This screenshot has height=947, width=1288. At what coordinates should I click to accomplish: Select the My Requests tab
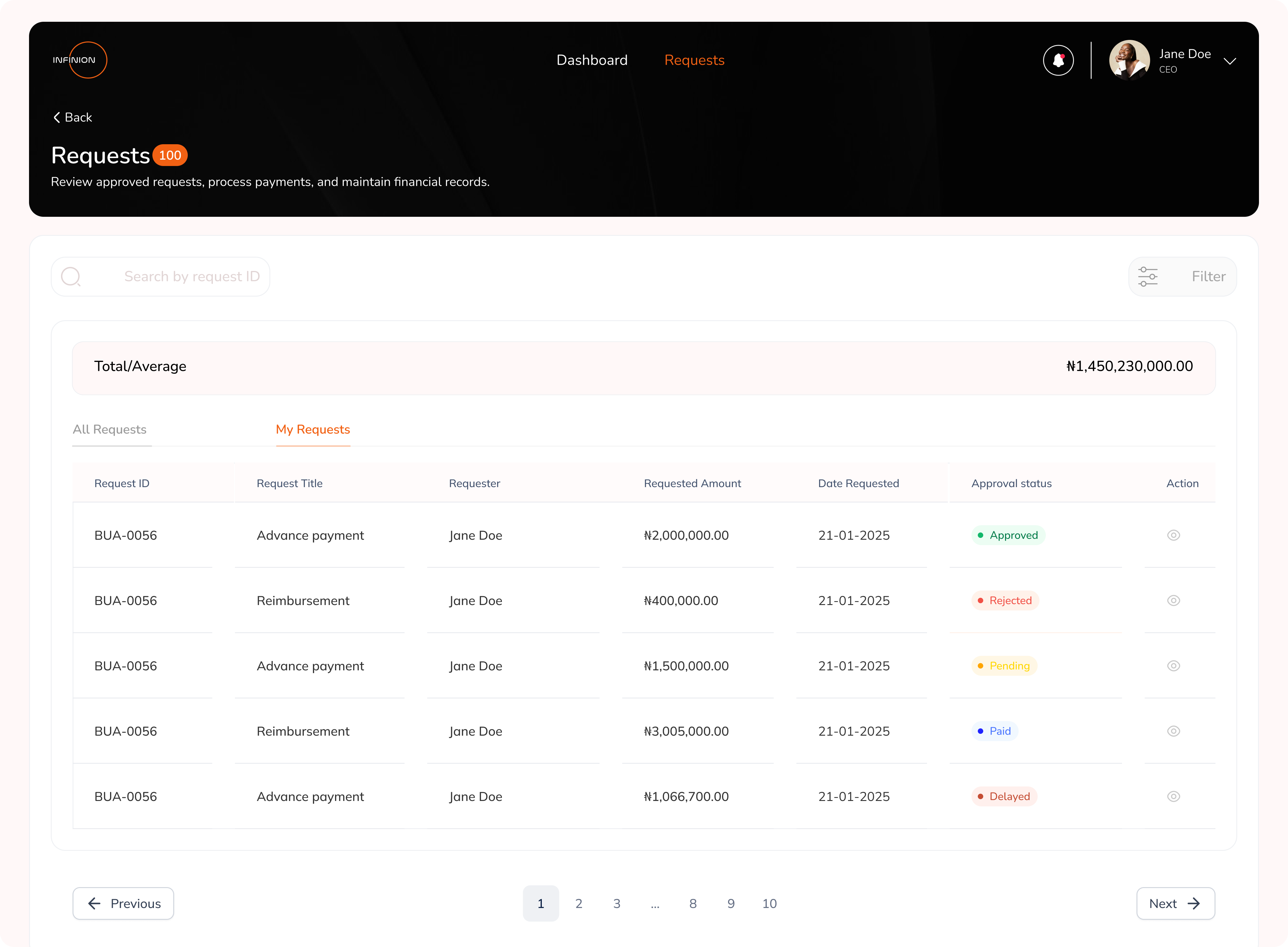313,429
